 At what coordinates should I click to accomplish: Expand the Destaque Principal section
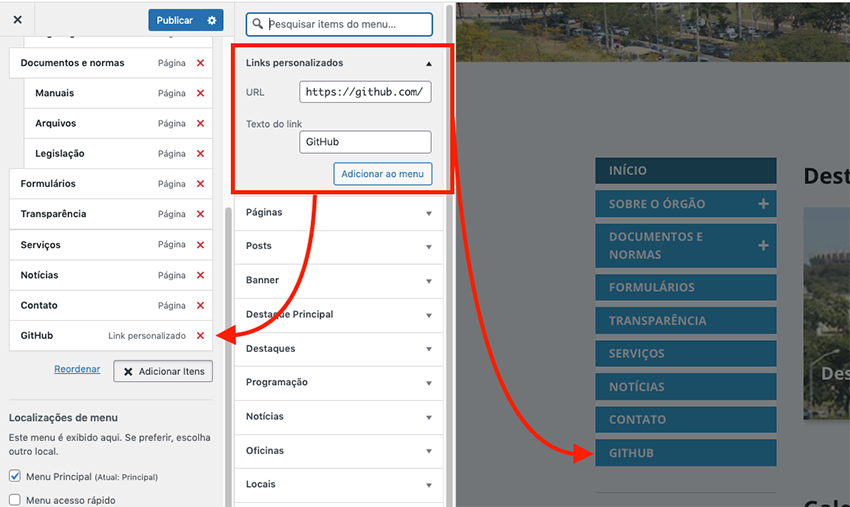coord(339,315)
